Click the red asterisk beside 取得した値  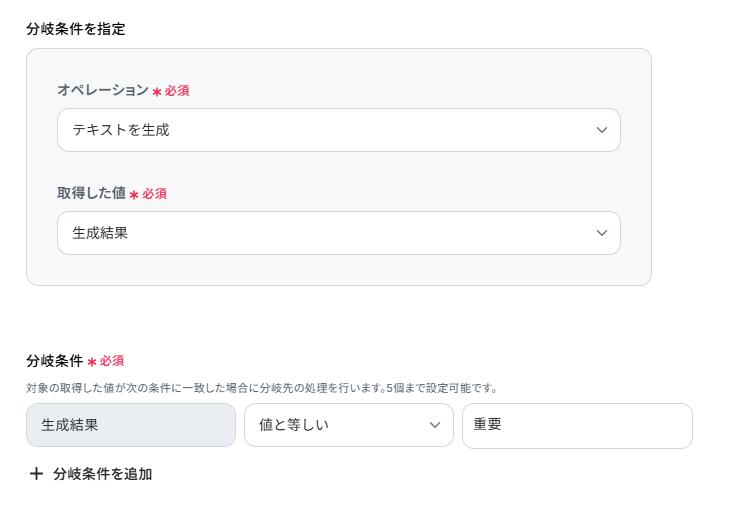[134, 194]
